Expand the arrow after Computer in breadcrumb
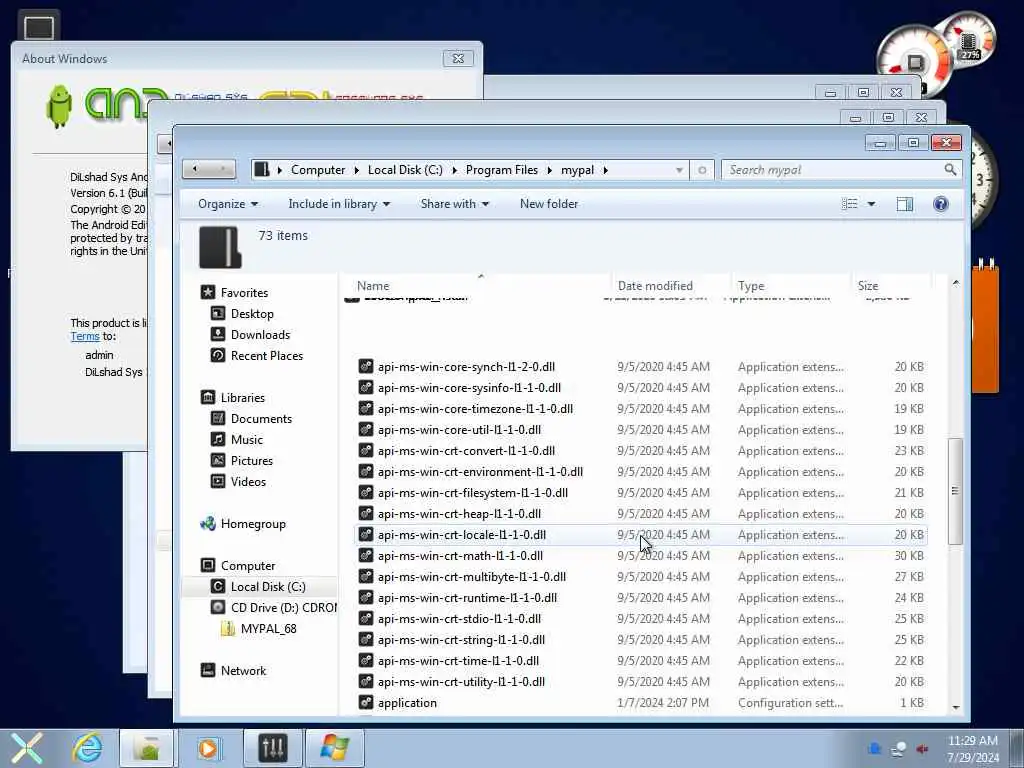The height and width of the screenshot is (768, 1024). tap(357, 170)
